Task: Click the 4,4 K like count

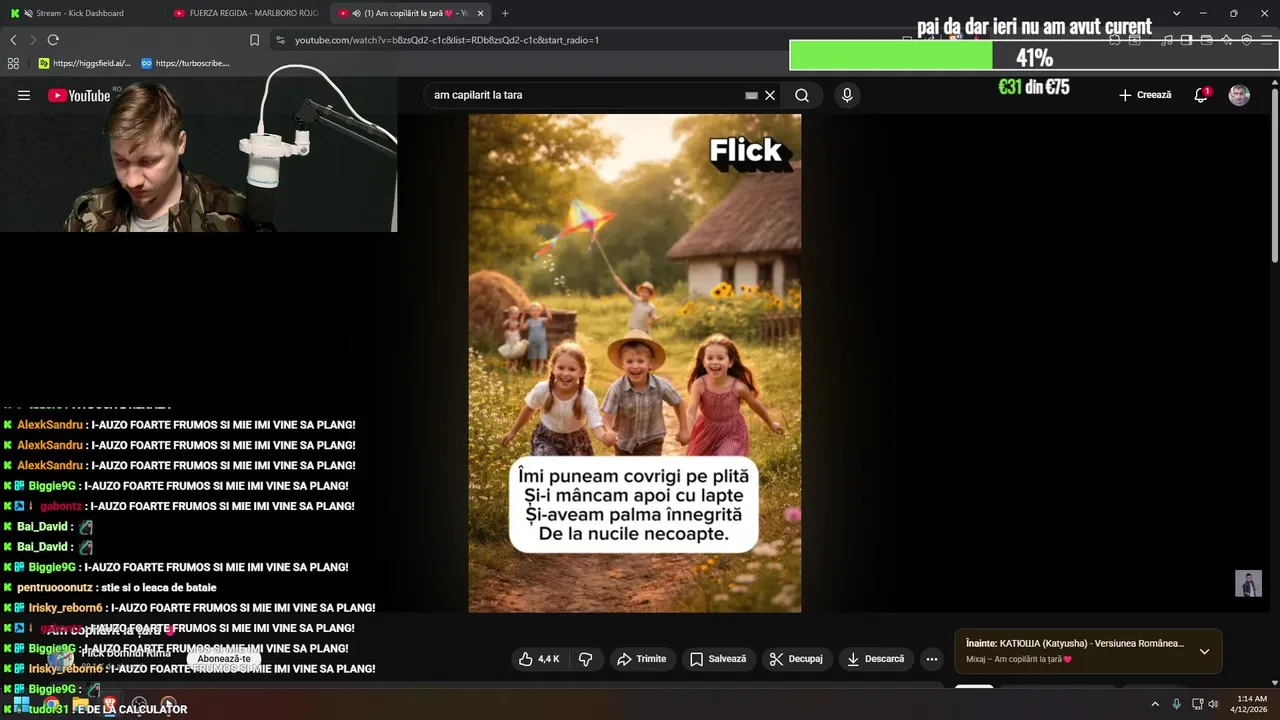Action: point(549,659)
